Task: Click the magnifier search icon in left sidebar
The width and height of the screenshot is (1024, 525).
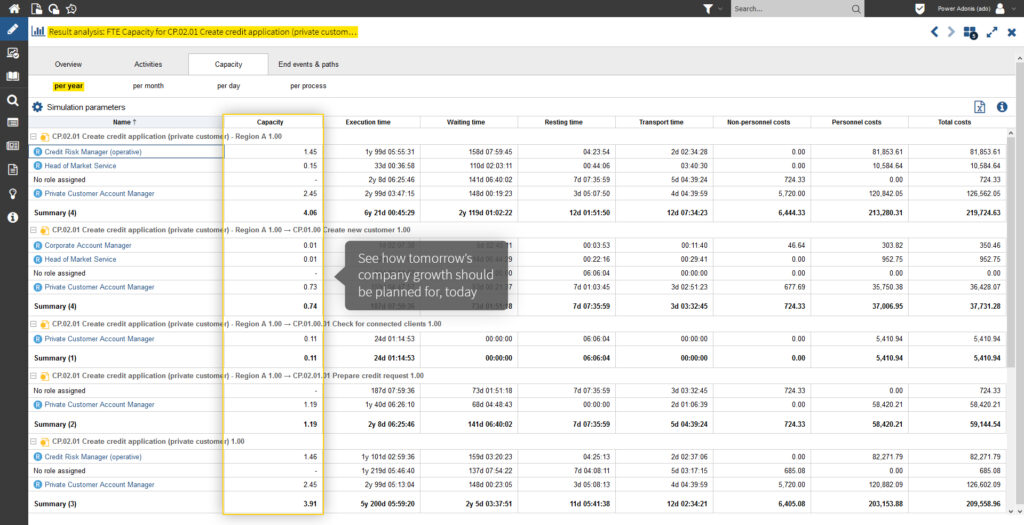Action: click(13, 100)
